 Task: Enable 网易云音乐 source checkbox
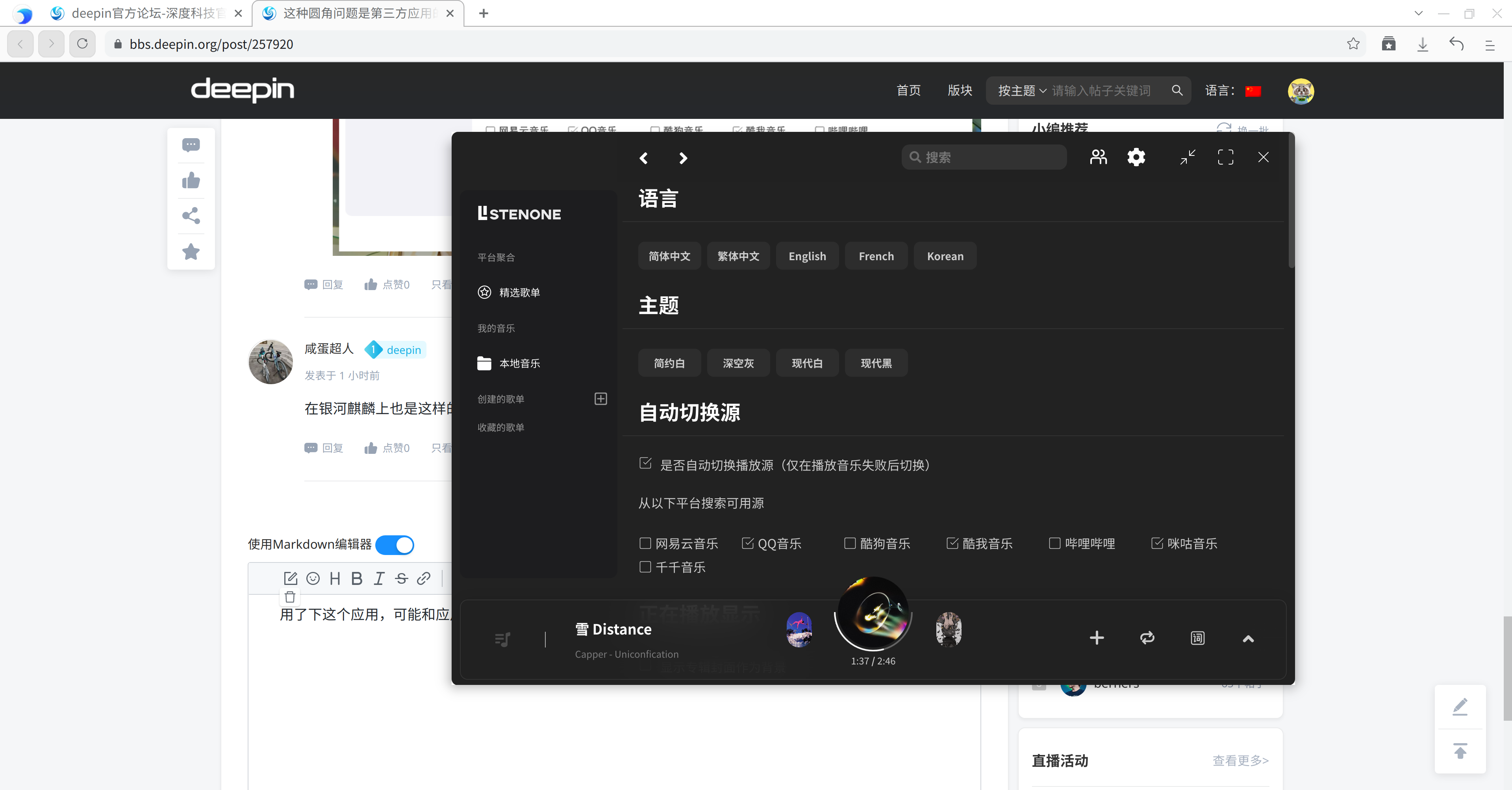645,544
